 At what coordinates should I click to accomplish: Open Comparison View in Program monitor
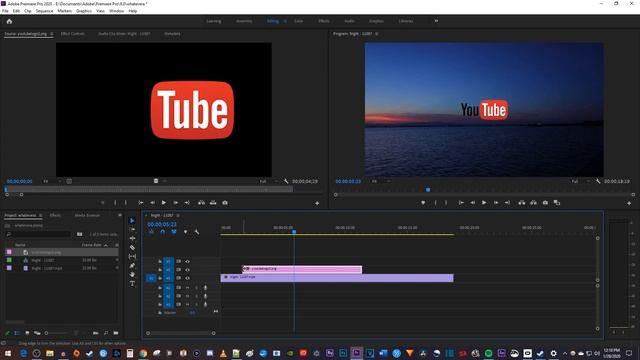point(557,202)
